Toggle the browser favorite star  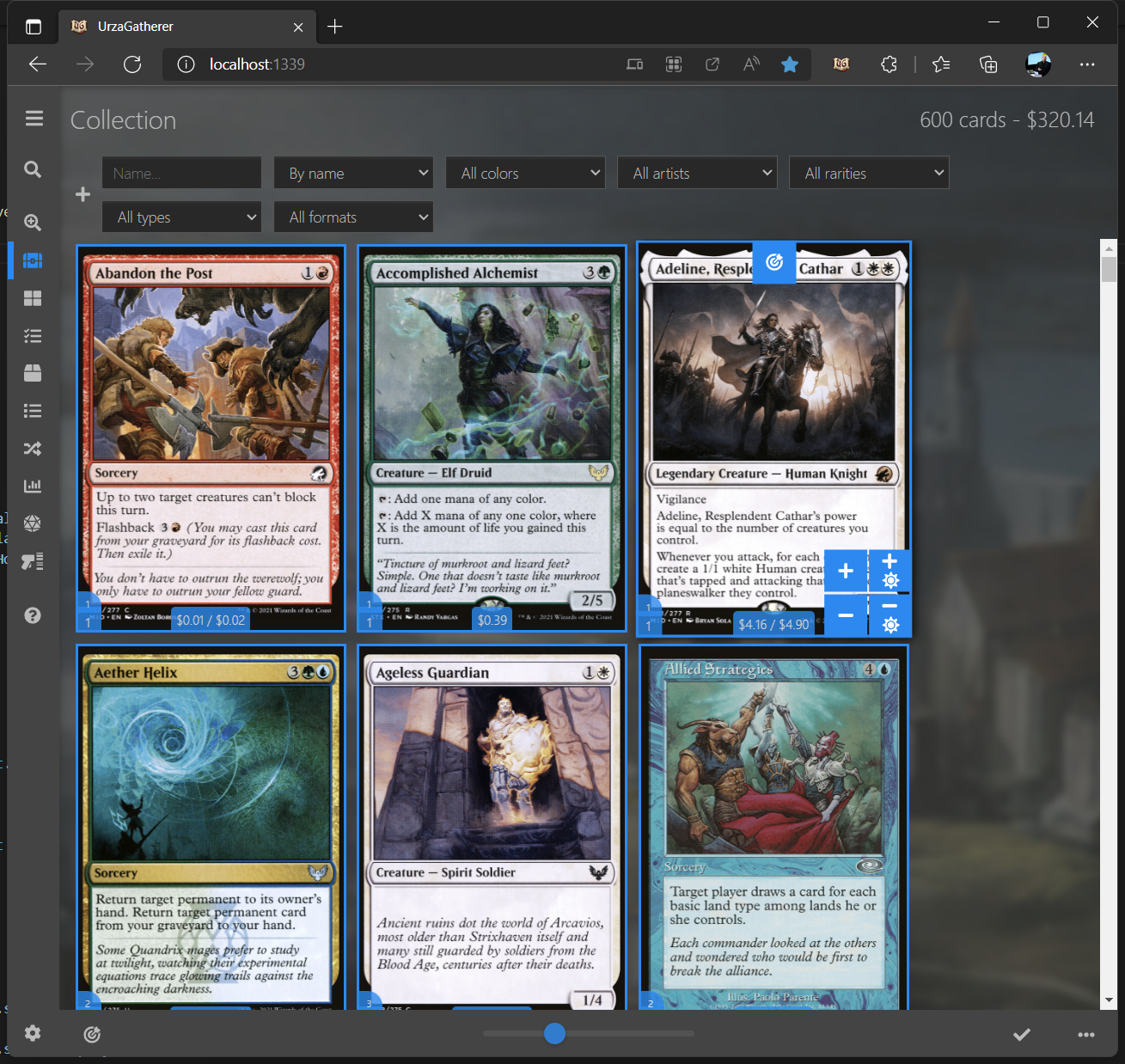790,64
